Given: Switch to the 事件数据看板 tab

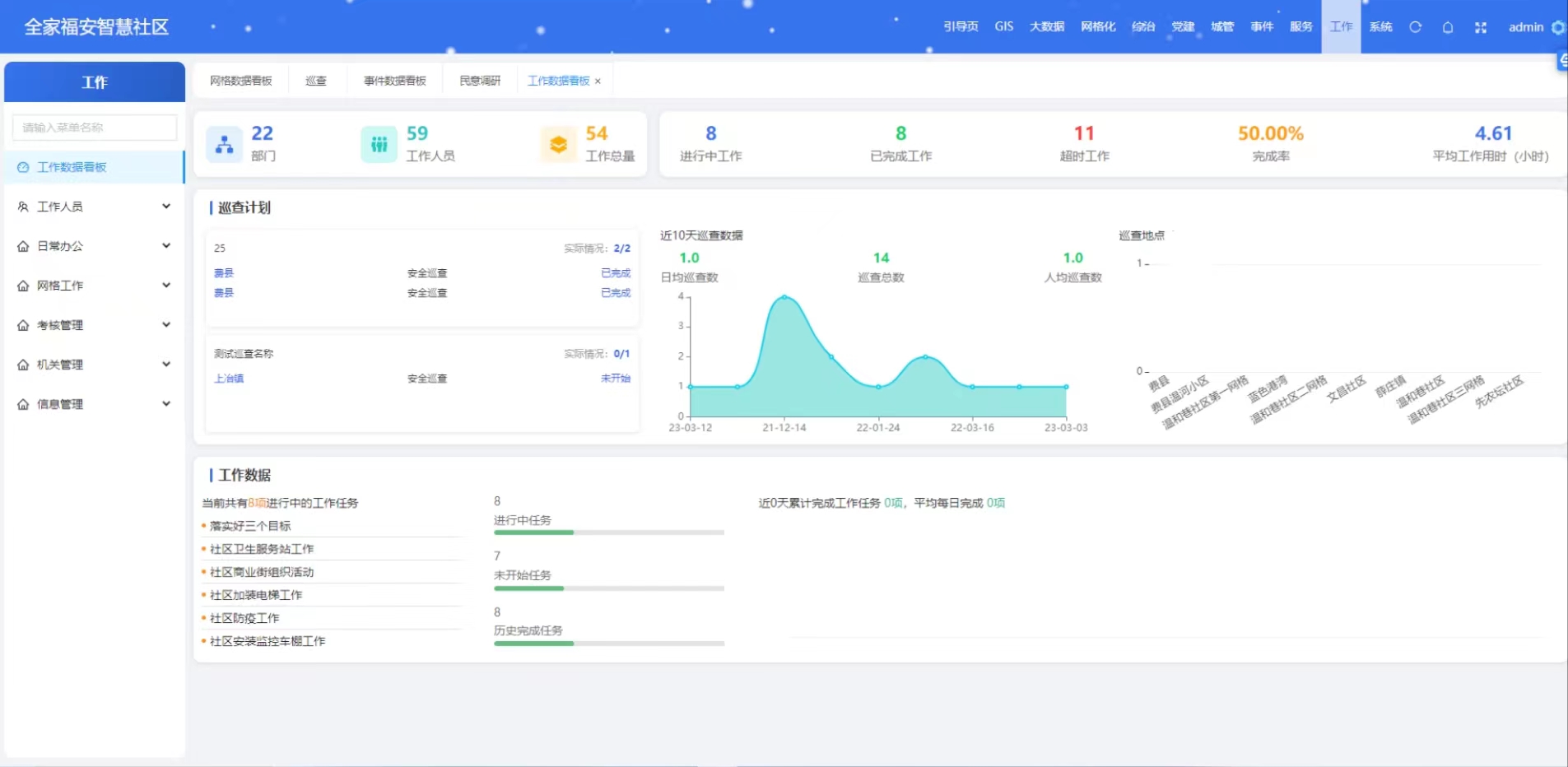Looking at the screenshot, I should (395, 81).
